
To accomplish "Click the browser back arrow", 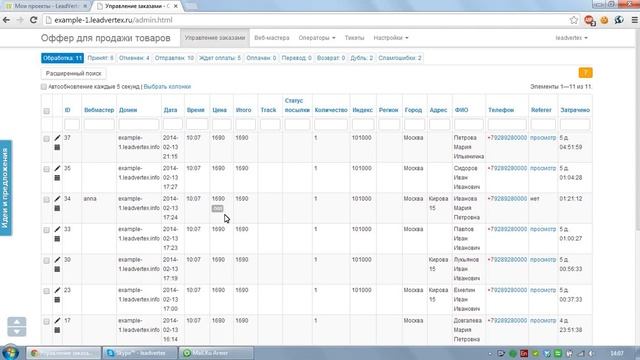I will (x=7, y=20).
